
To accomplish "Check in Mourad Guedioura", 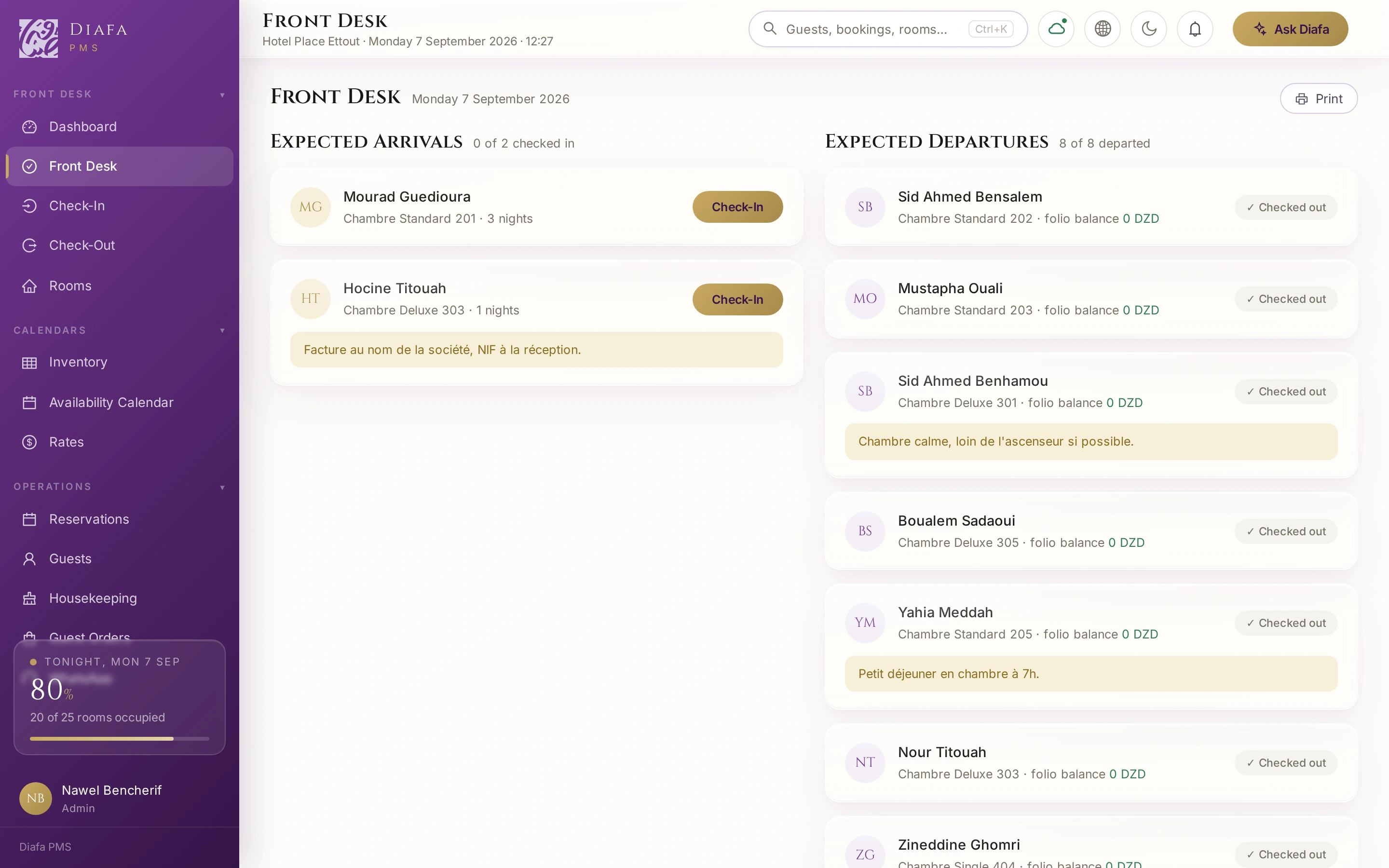I will tap(737, 207).
